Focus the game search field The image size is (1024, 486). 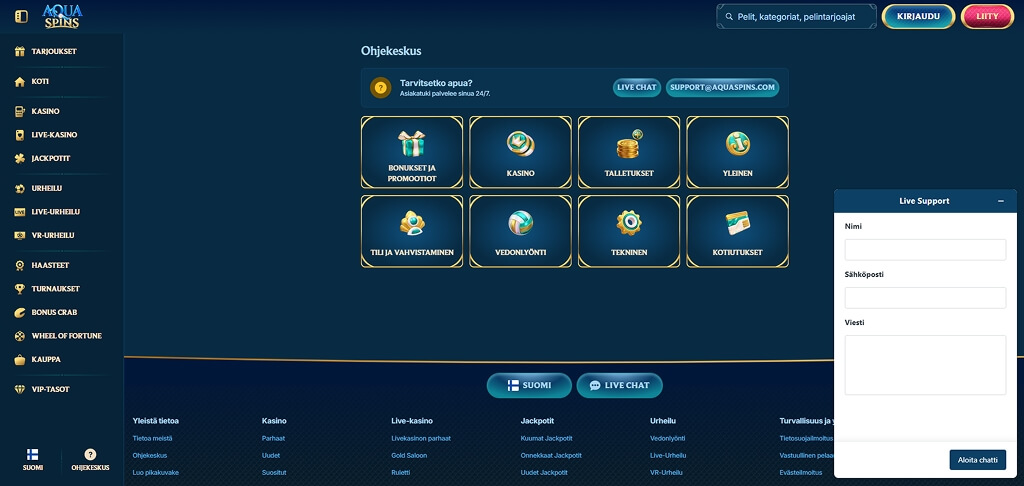pos(796,16)
